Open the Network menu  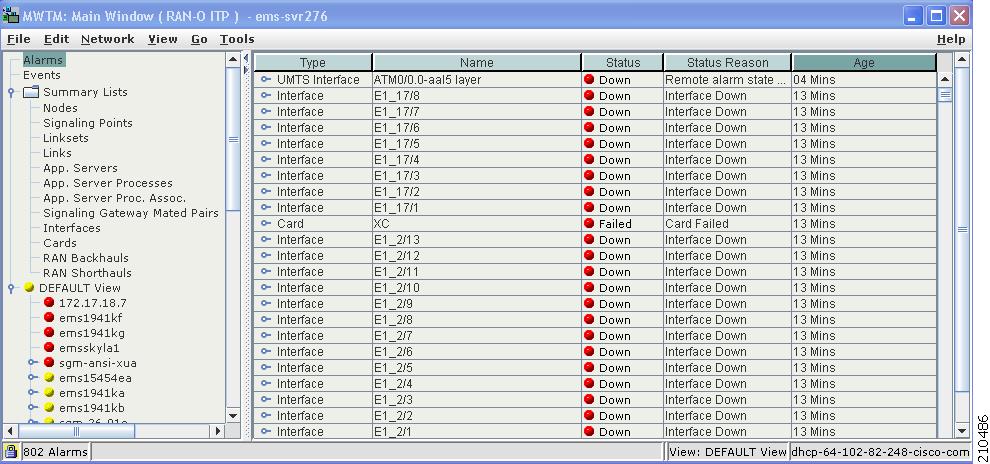click(107, 39)
